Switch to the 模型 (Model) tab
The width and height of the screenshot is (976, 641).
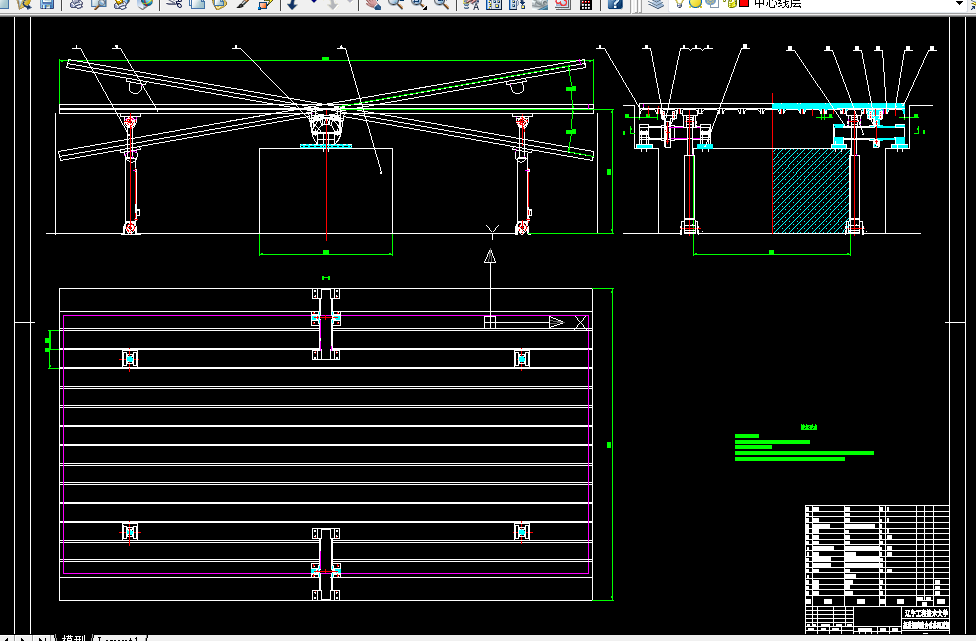[x=74, y=638]
